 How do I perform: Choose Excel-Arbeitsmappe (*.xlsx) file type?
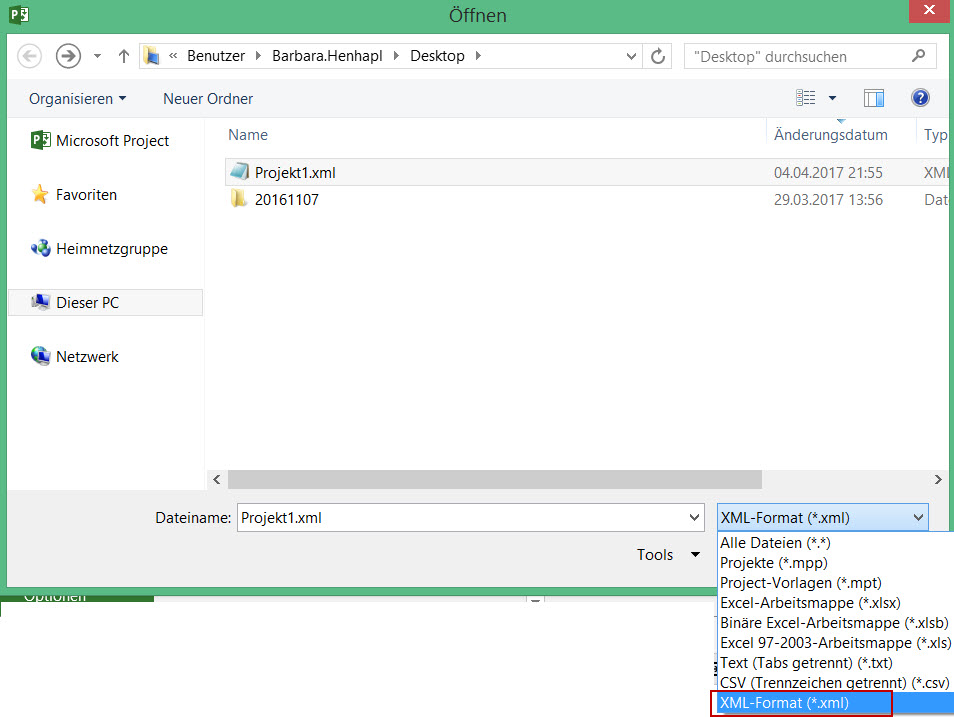(810, 603)
